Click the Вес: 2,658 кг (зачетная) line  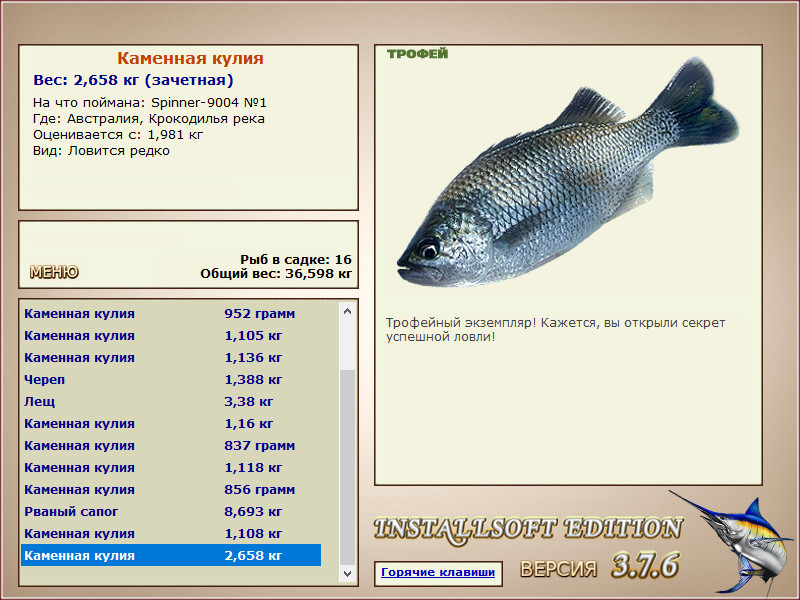(x=133, y=80)
